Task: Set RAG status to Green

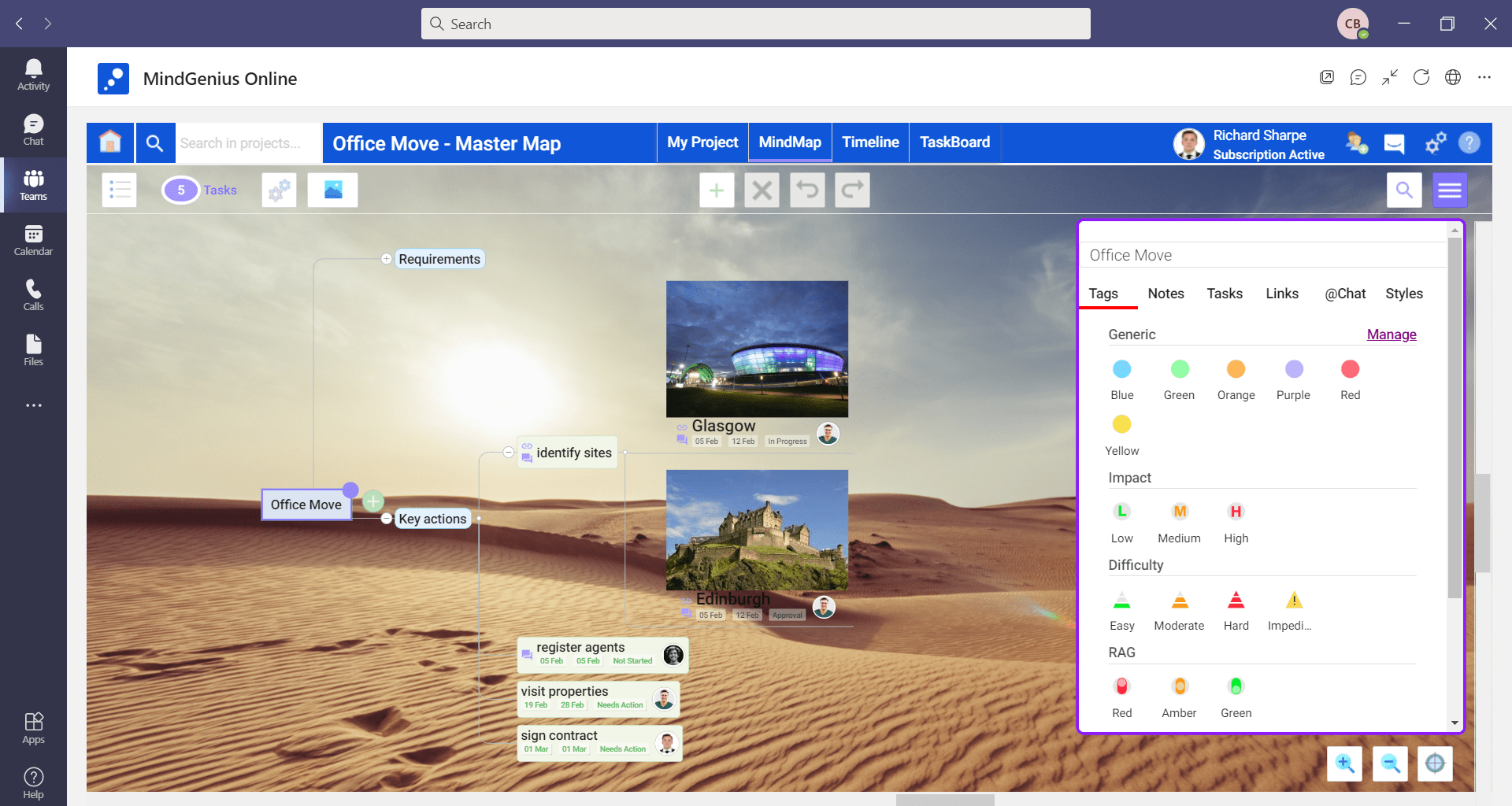Action: coord(1235,686)
